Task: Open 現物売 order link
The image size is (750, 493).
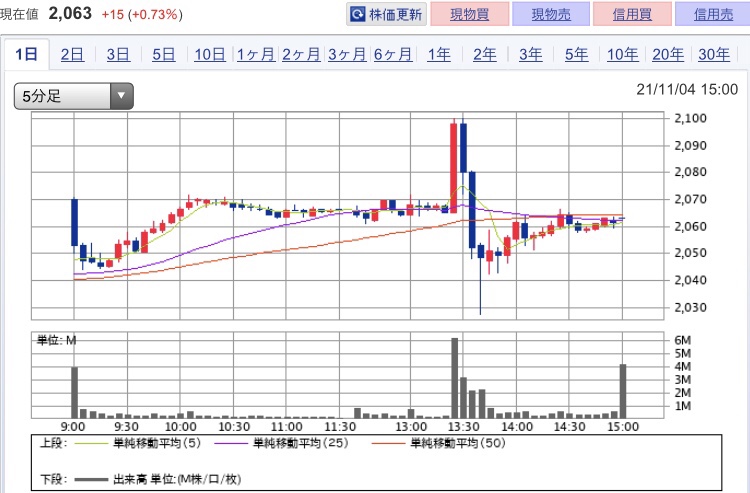Action: tap(551, 14)
